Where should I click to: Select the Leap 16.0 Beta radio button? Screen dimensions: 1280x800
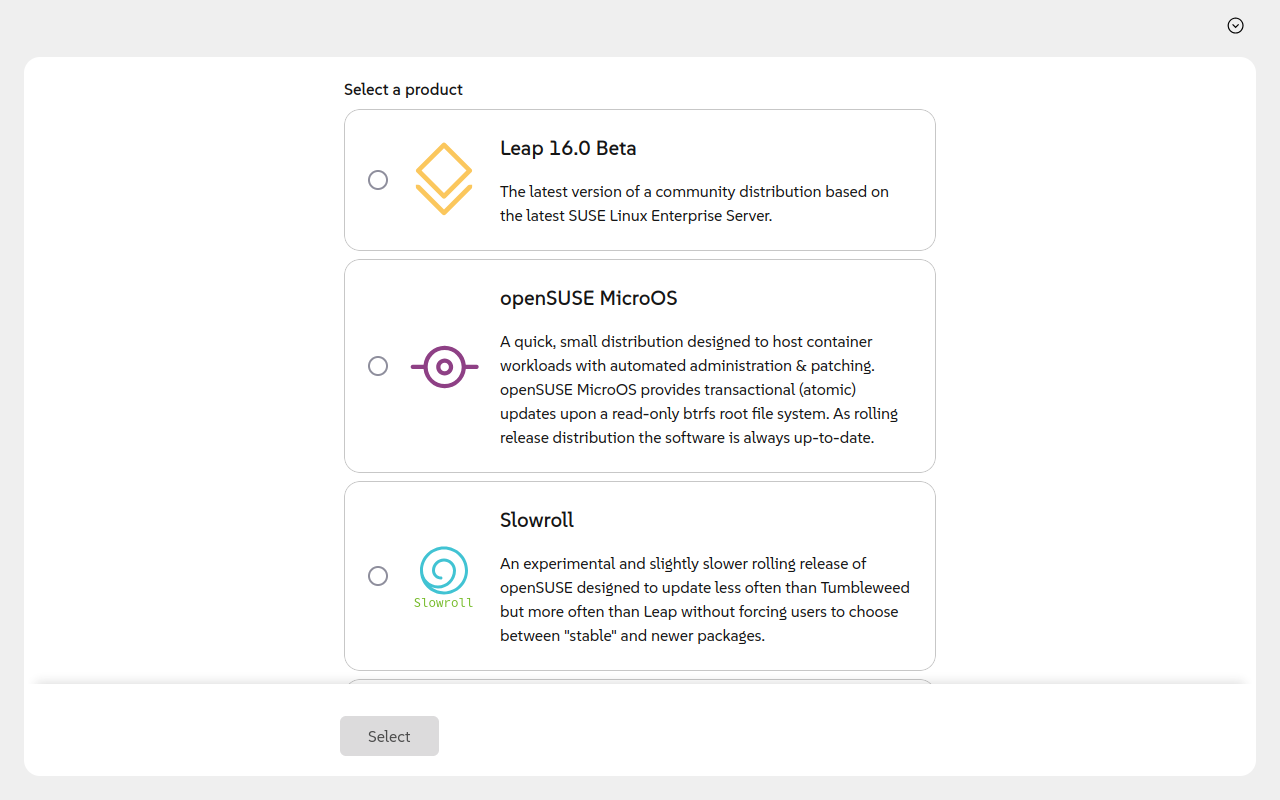pos(378,180)
